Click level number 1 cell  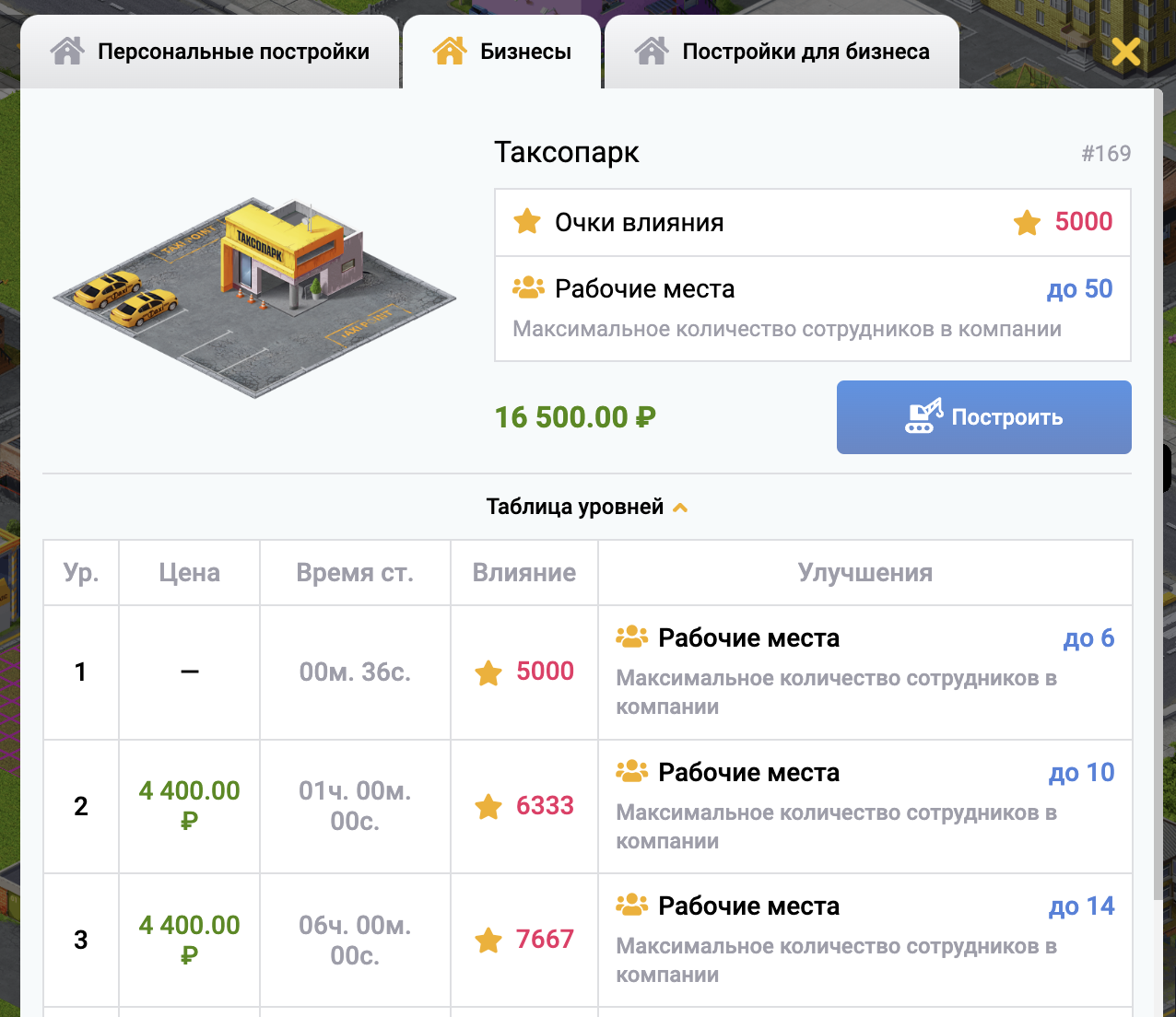81,672
